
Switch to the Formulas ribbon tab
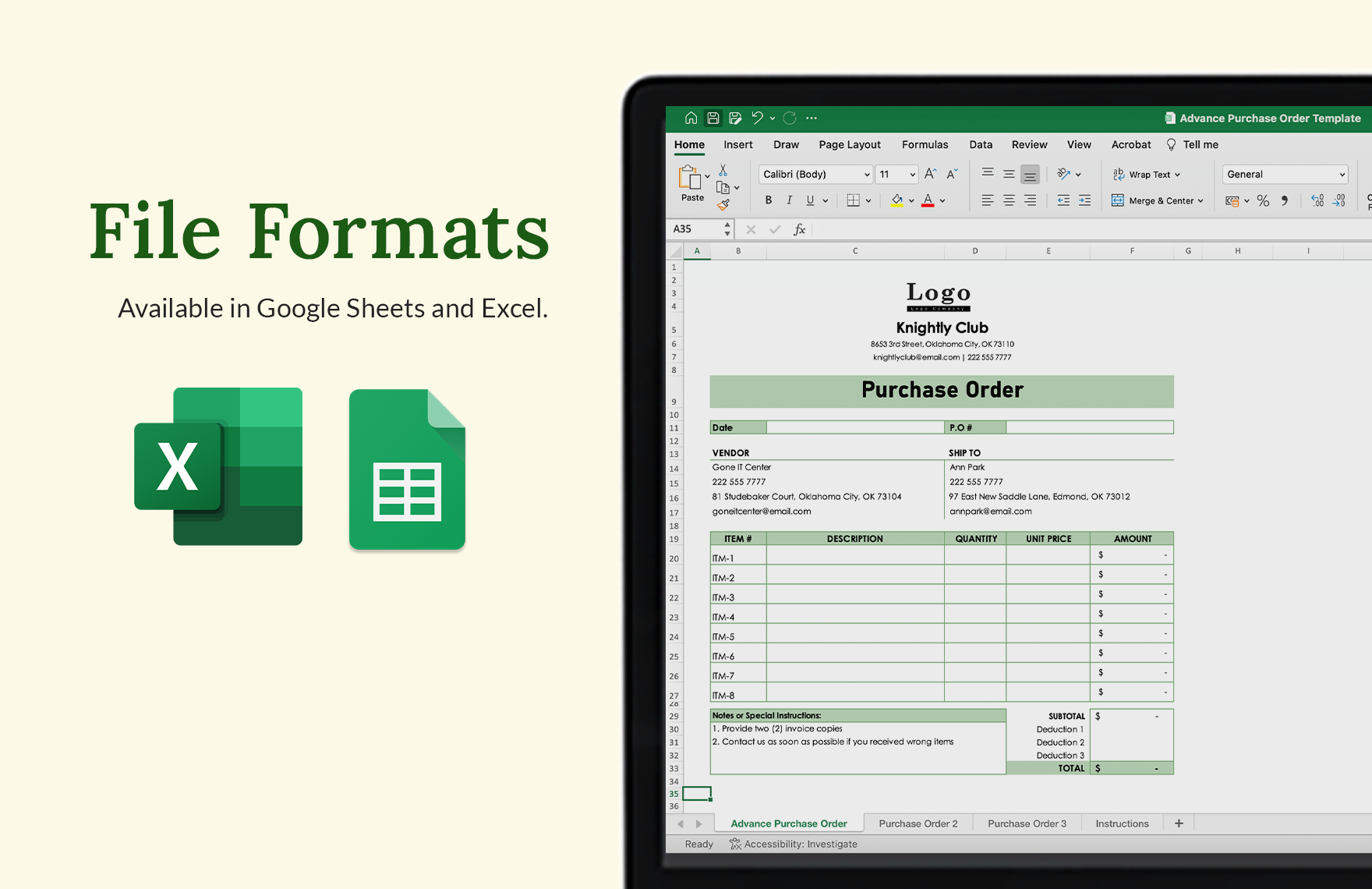pos(925,144)
